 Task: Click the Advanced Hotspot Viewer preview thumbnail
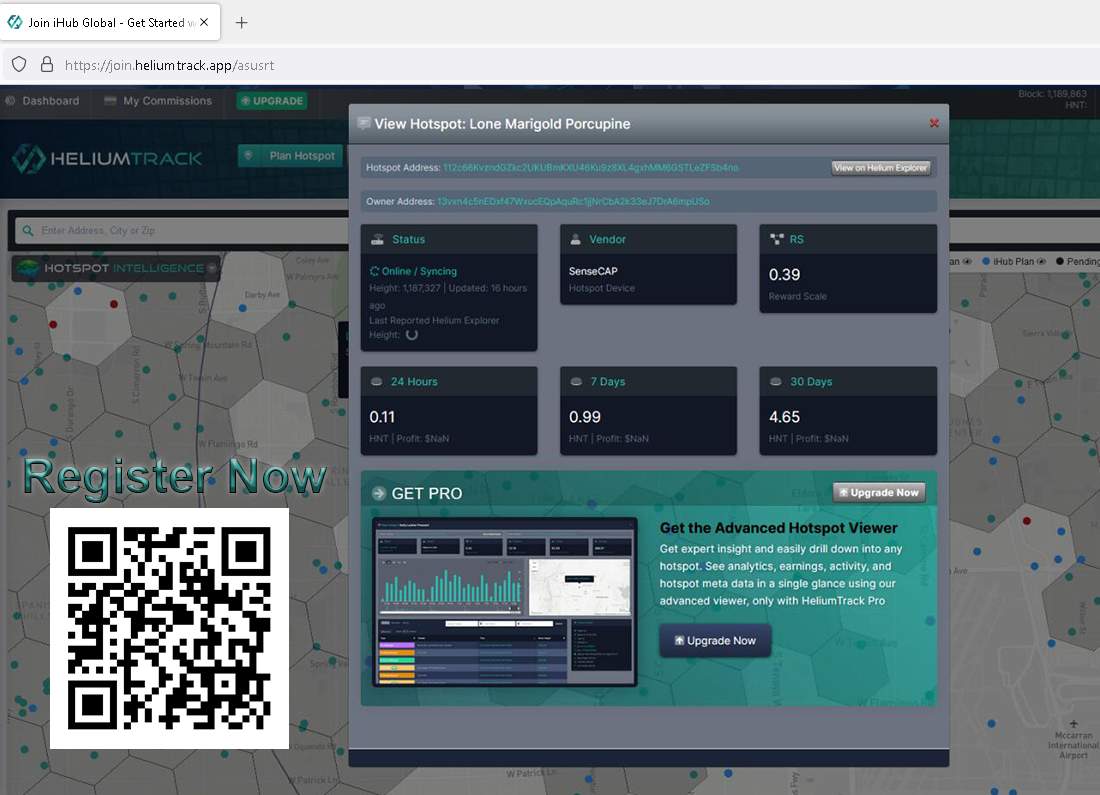(x=504, y=601)
